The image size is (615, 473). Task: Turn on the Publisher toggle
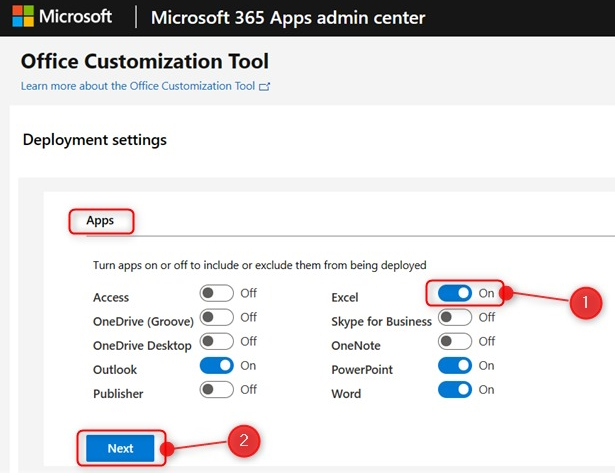217,390
